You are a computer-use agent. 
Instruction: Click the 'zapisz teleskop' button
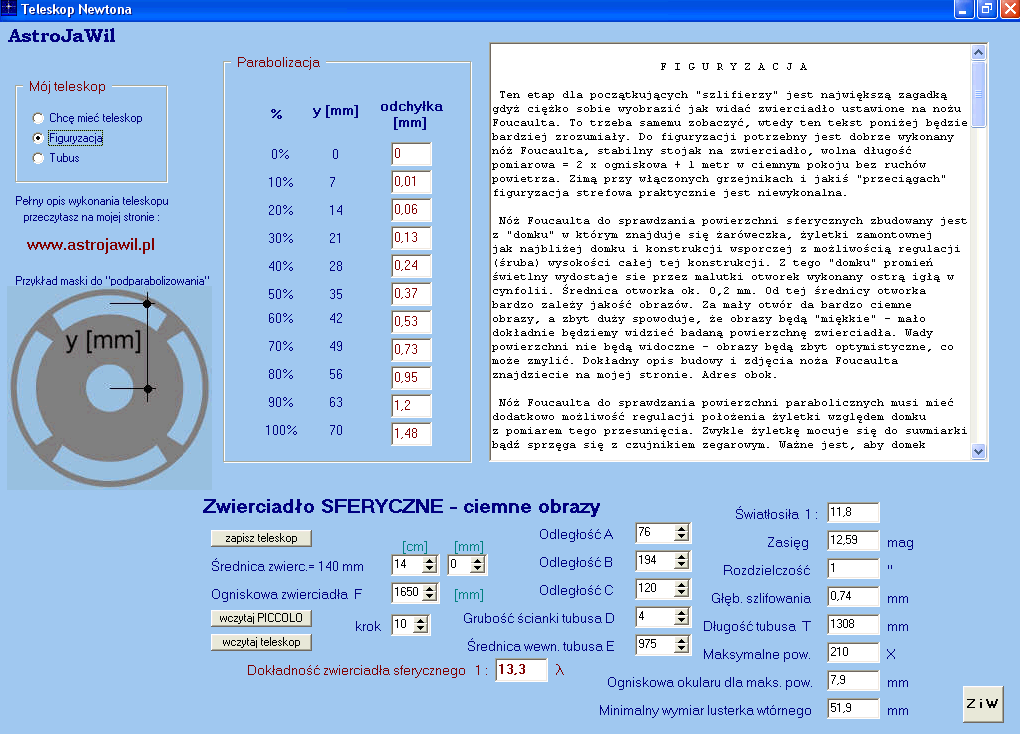[261, 538]
